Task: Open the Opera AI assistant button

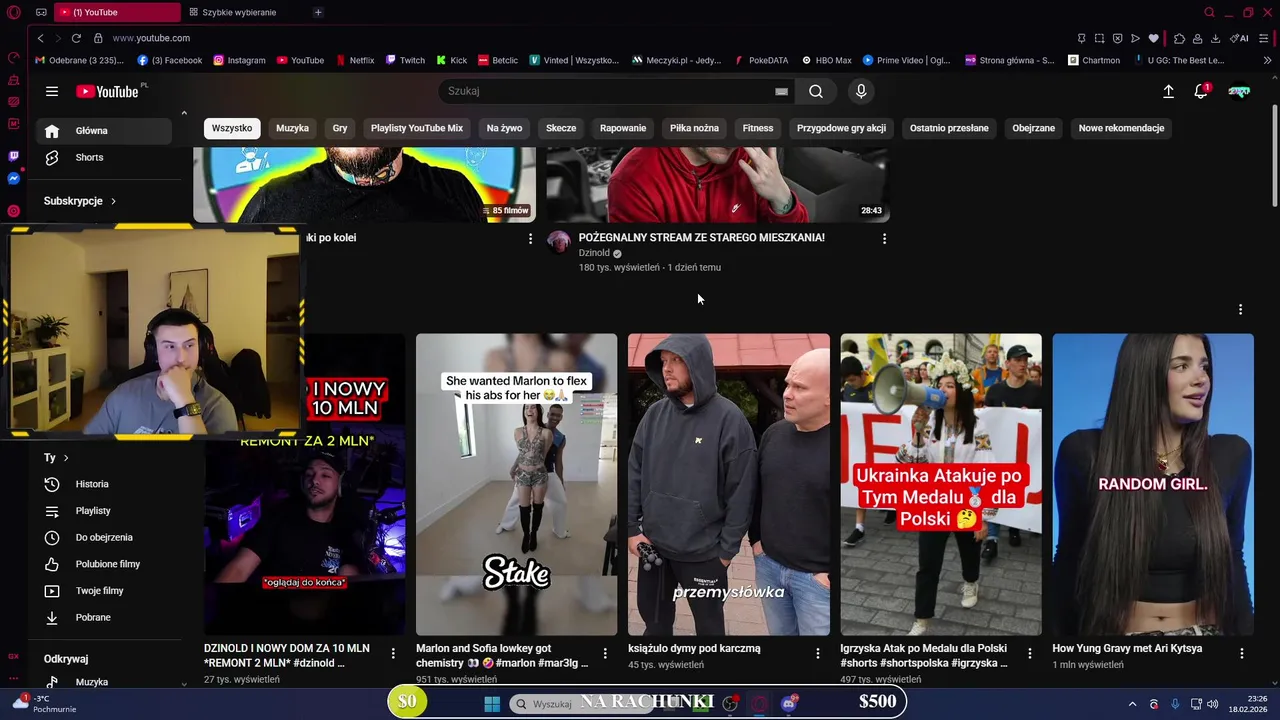Action: click(x=1239, y=38)
